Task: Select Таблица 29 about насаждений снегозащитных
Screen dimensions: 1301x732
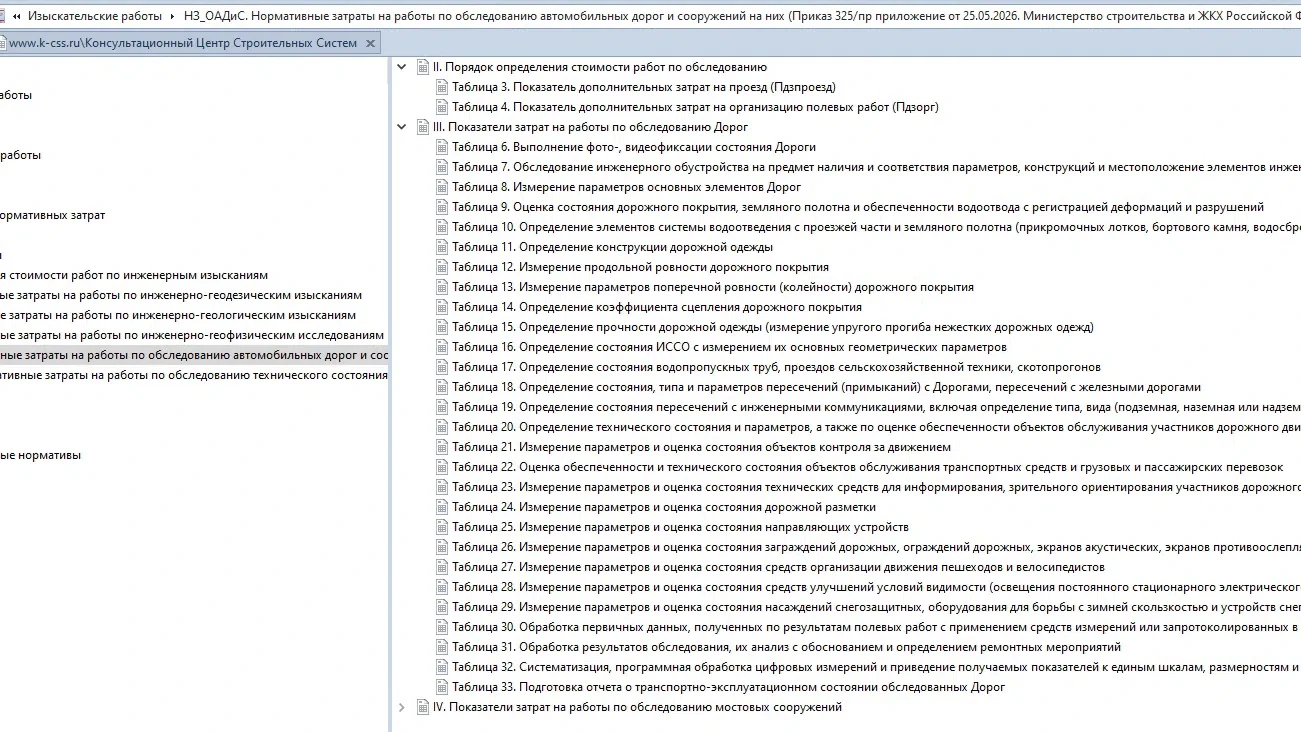Action: [876, 607]
